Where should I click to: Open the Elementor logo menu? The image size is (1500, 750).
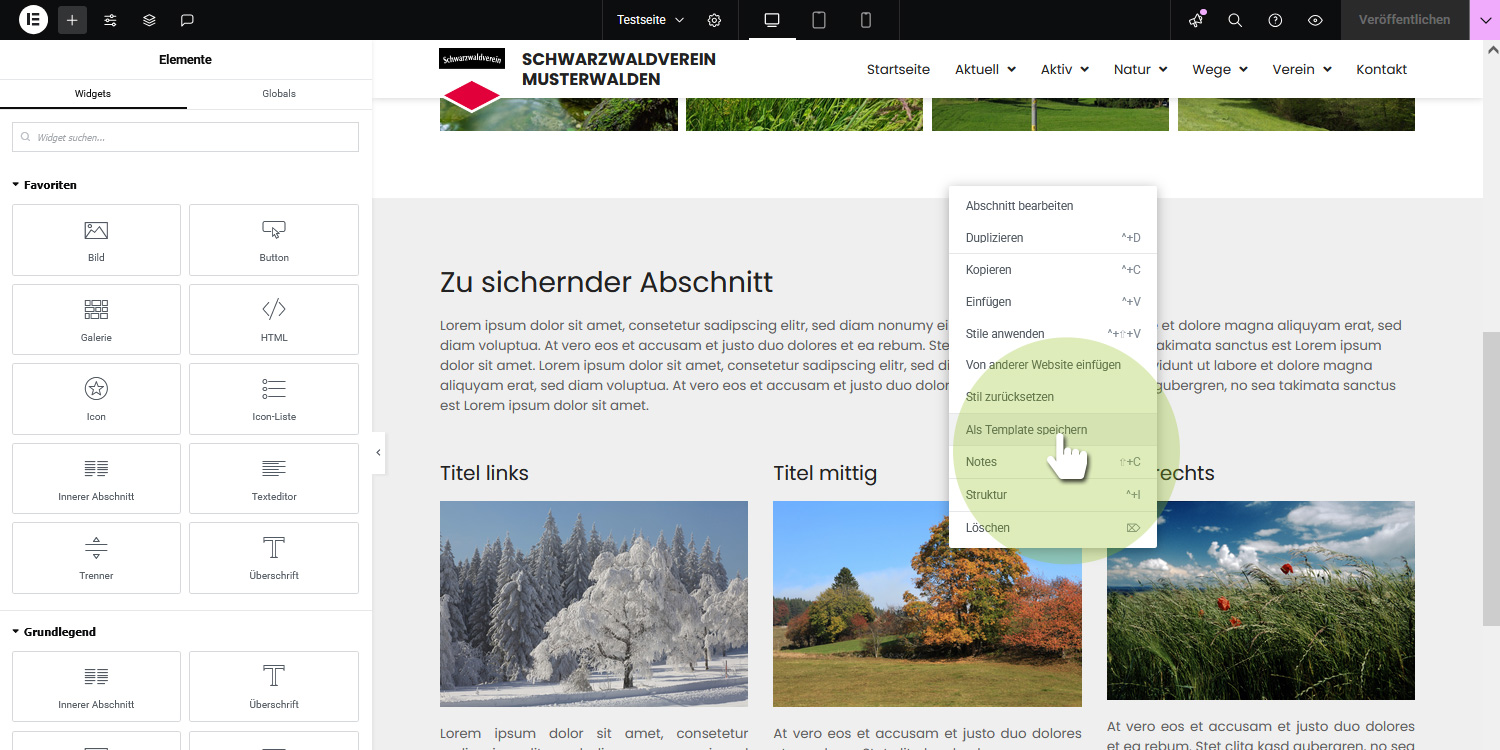click(33, 19)
